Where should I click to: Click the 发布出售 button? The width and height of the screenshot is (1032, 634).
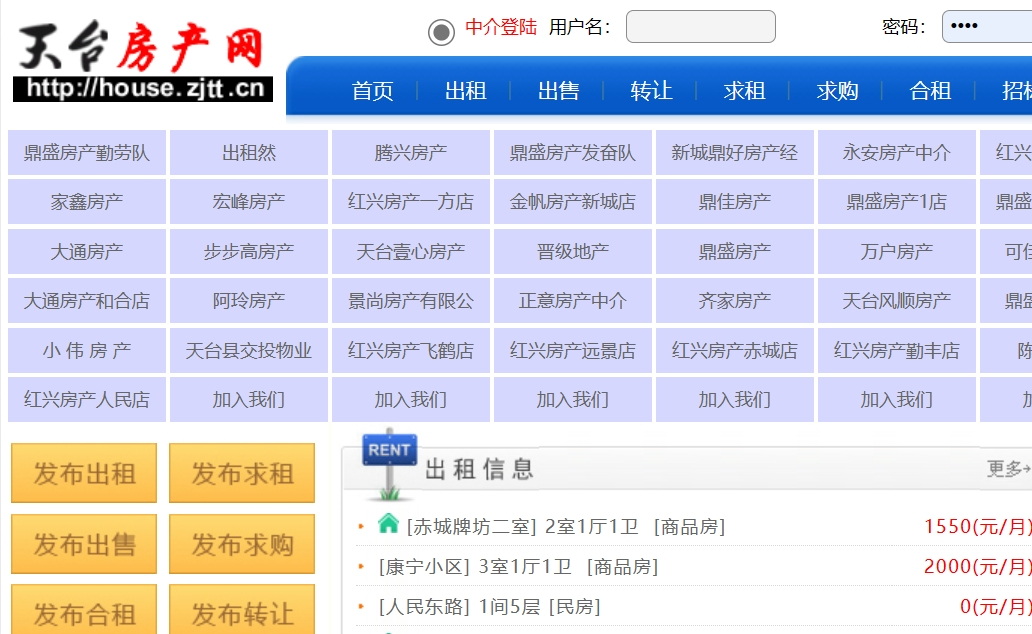click(x=84, y=544)
